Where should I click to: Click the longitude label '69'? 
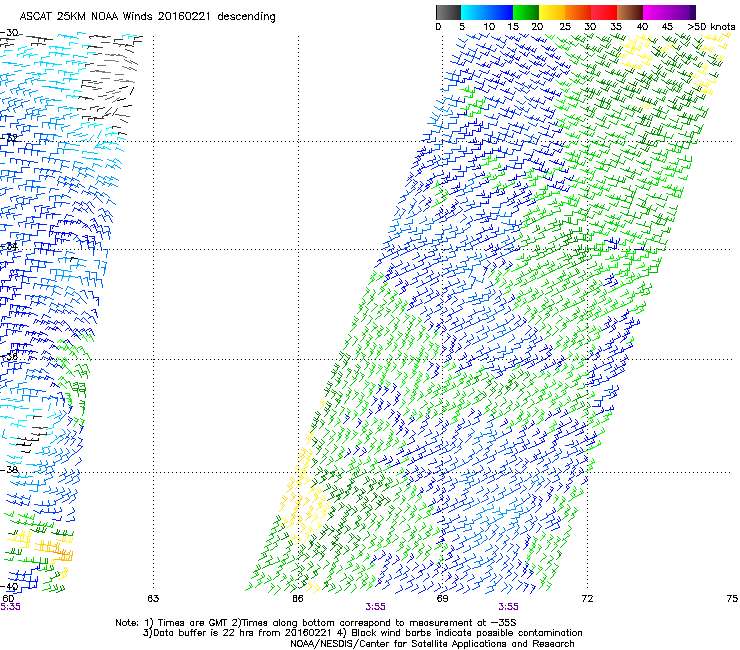click(442, 599)
